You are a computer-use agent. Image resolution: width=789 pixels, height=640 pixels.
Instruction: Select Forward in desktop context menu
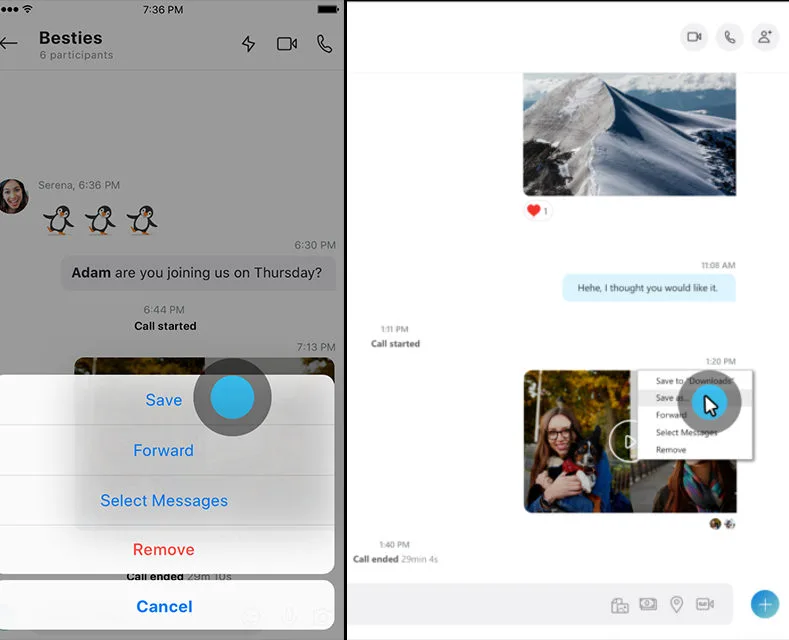(x=695, y=415)
